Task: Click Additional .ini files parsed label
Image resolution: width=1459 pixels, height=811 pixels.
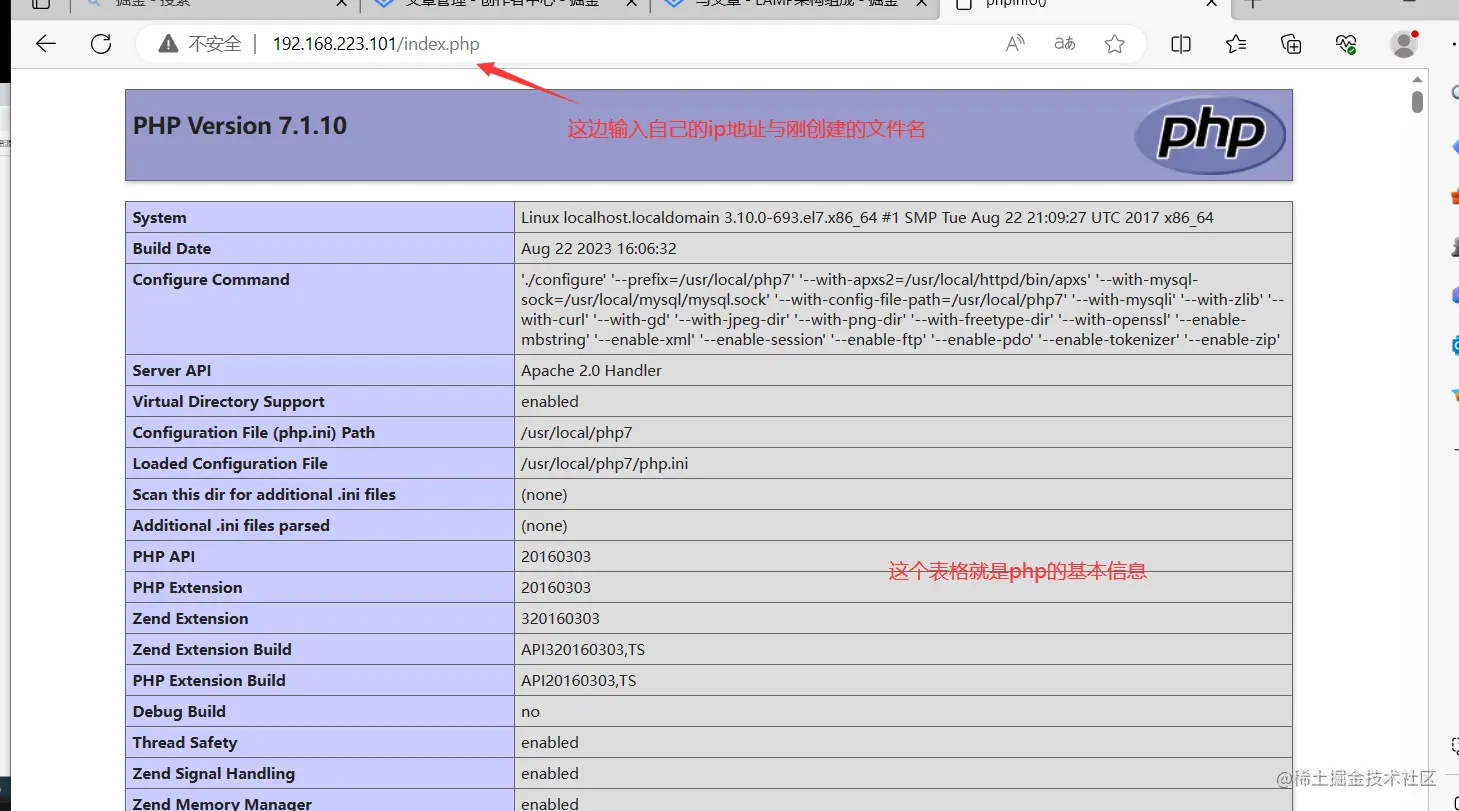Action: (x=231, y=526)
